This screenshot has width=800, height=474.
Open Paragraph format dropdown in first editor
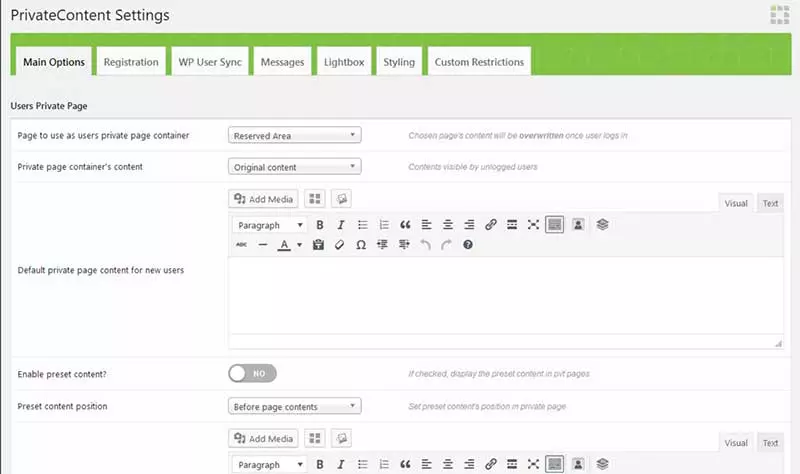[x=269, y=225]
